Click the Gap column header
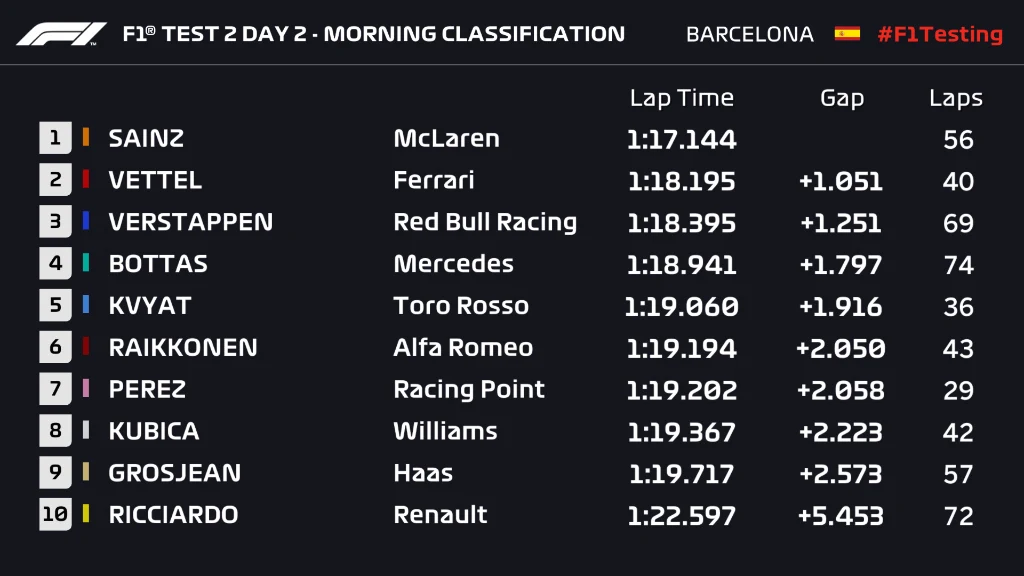 [842, 98]
